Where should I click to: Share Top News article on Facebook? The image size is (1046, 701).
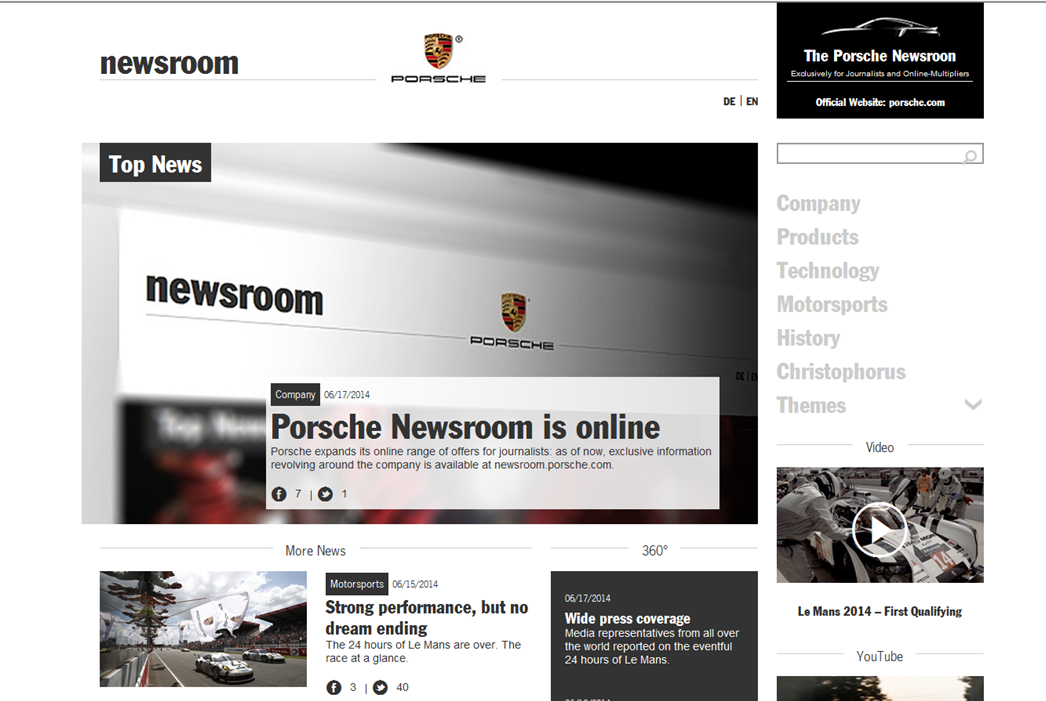pos(279,494)
